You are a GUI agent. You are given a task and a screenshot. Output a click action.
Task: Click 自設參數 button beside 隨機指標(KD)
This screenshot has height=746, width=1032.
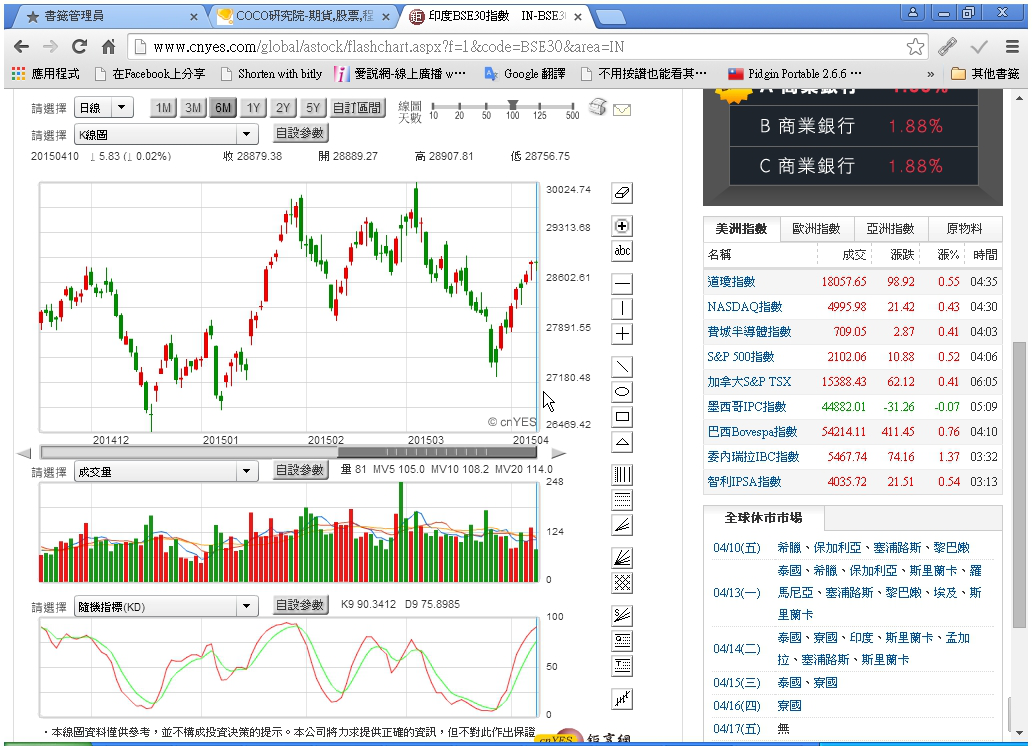pos(300,606)
